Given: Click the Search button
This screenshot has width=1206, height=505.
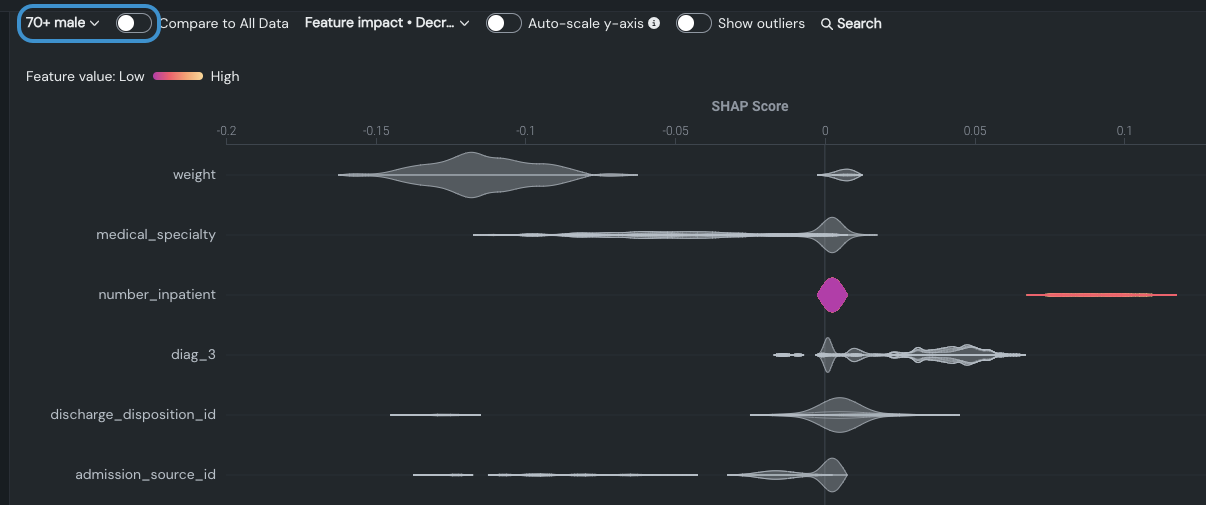Looking at the screenshot, I should coord(851,23).
